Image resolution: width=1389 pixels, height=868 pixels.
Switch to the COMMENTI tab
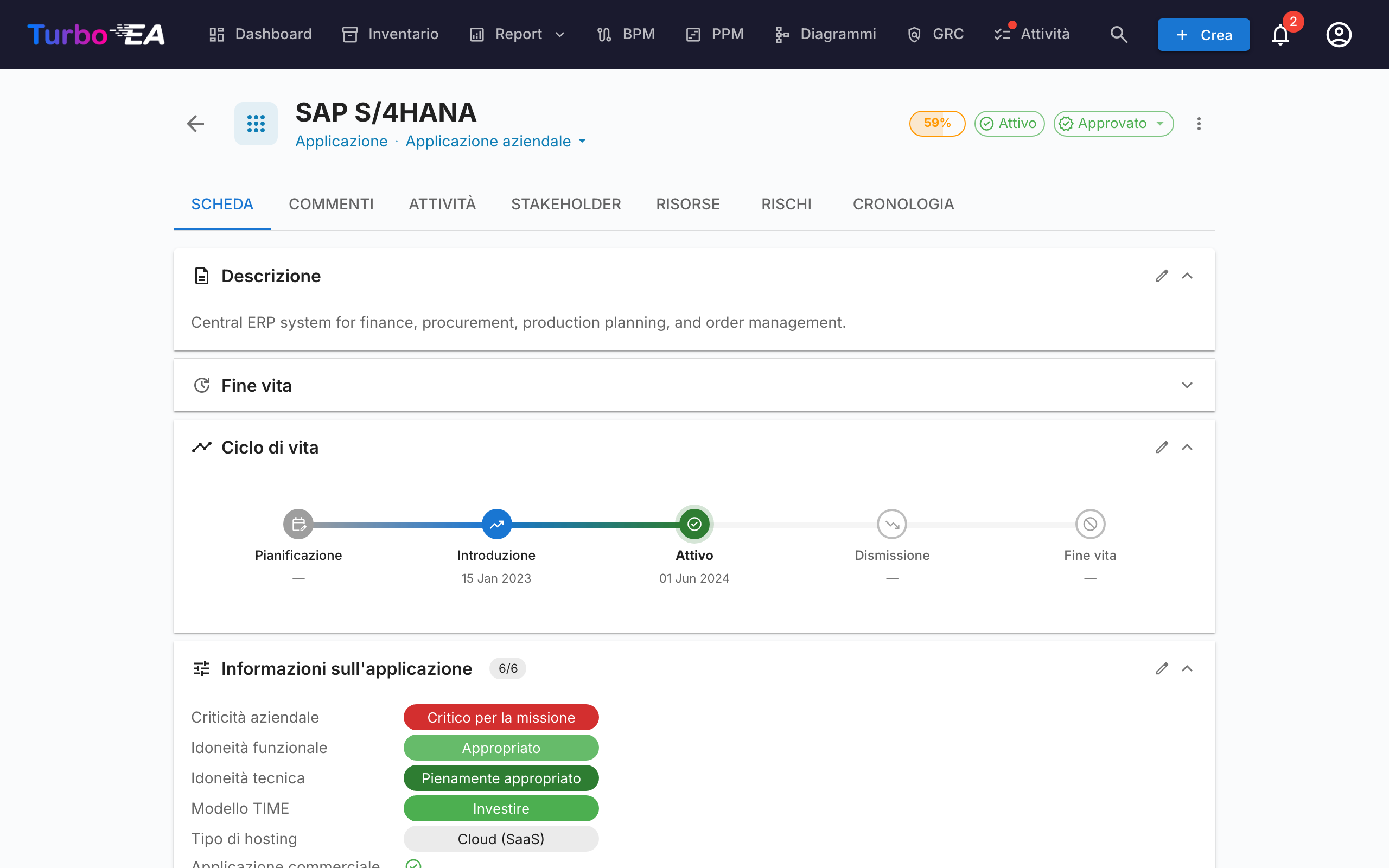point(331,205)
